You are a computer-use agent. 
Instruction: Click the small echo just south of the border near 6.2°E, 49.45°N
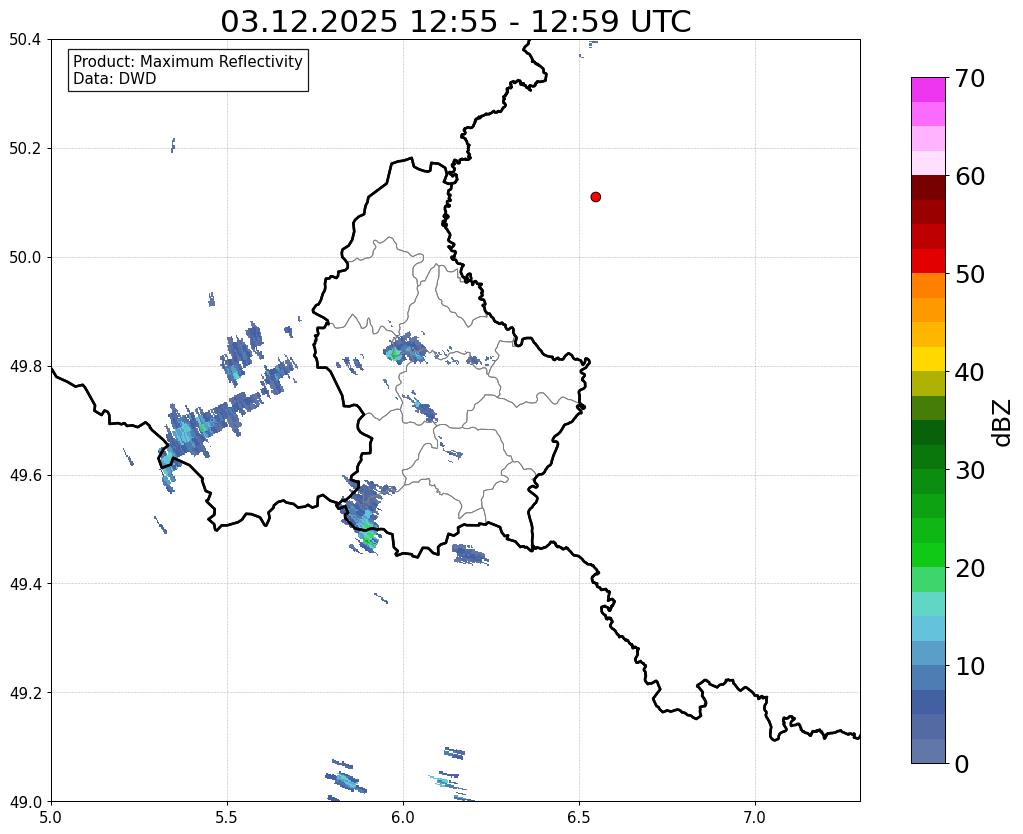tap(470, 555)
